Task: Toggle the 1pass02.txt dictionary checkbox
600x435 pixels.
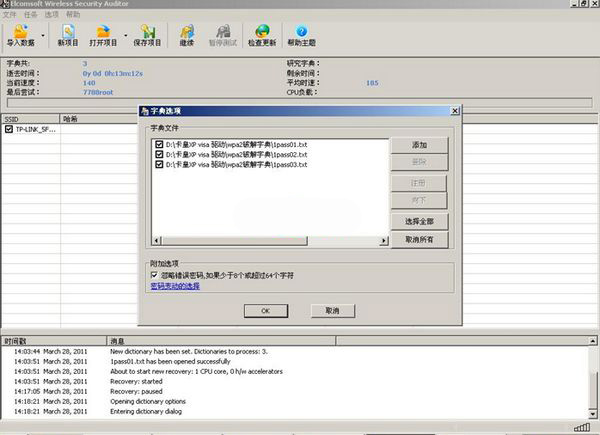Action: (159, 154)
